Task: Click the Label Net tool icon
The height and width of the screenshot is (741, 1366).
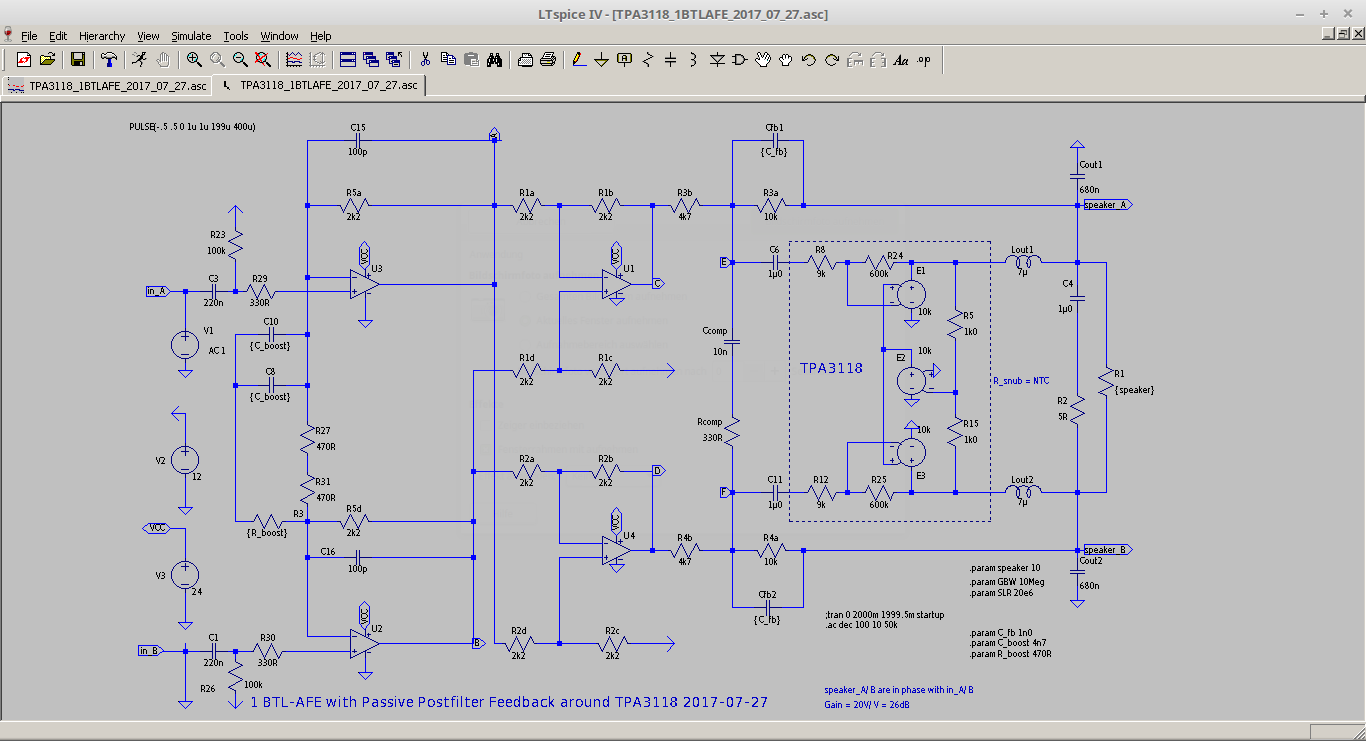Action: pos(625,60)
